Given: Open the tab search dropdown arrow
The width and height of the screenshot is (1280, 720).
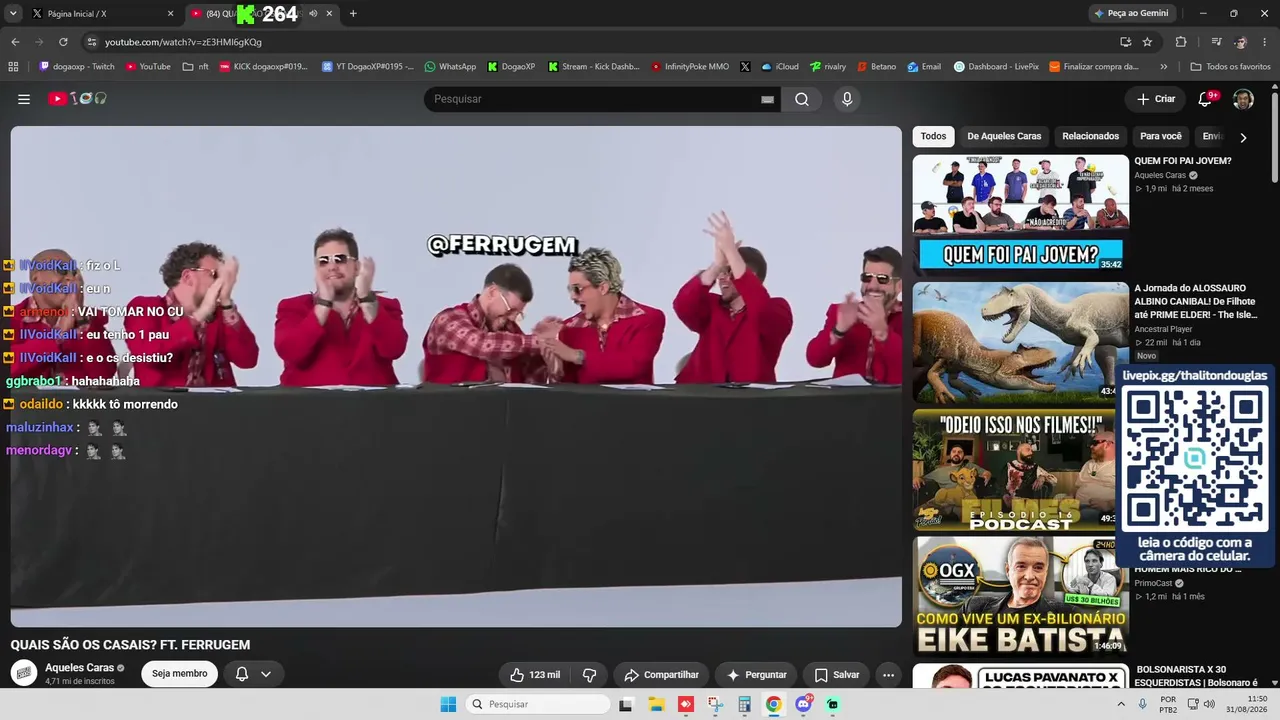Looking at the screenshot, I should tap(13, 14).
